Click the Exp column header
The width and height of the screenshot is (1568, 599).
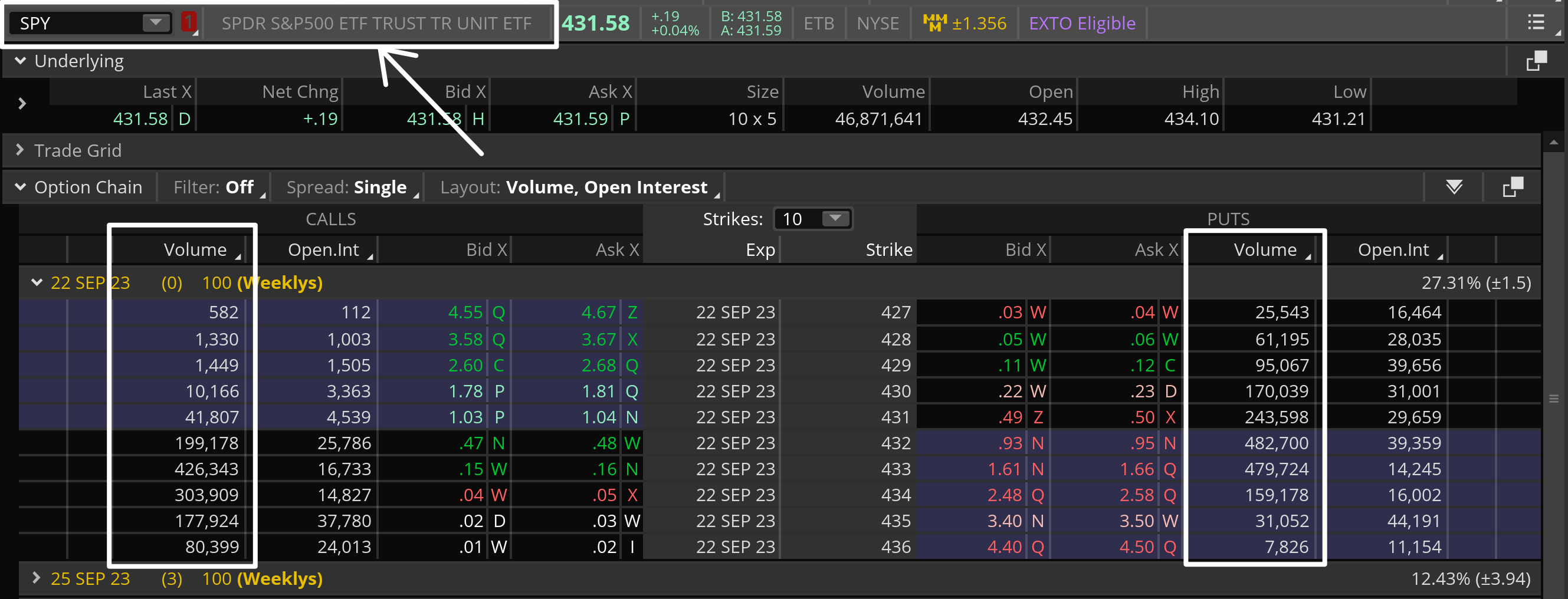(760, 250)
